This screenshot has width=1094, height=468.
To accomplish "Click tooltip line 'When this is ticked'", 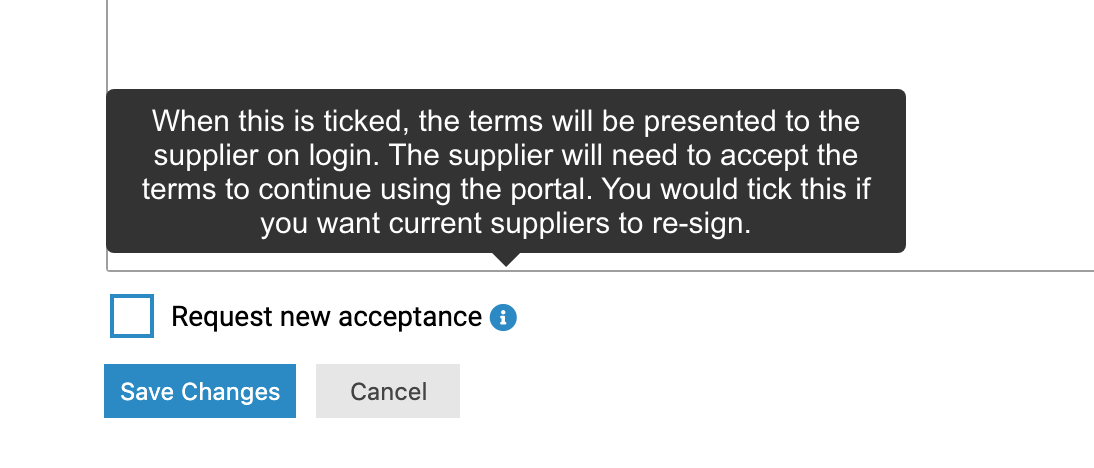I will pyautogui.click(x=506, y=121).
